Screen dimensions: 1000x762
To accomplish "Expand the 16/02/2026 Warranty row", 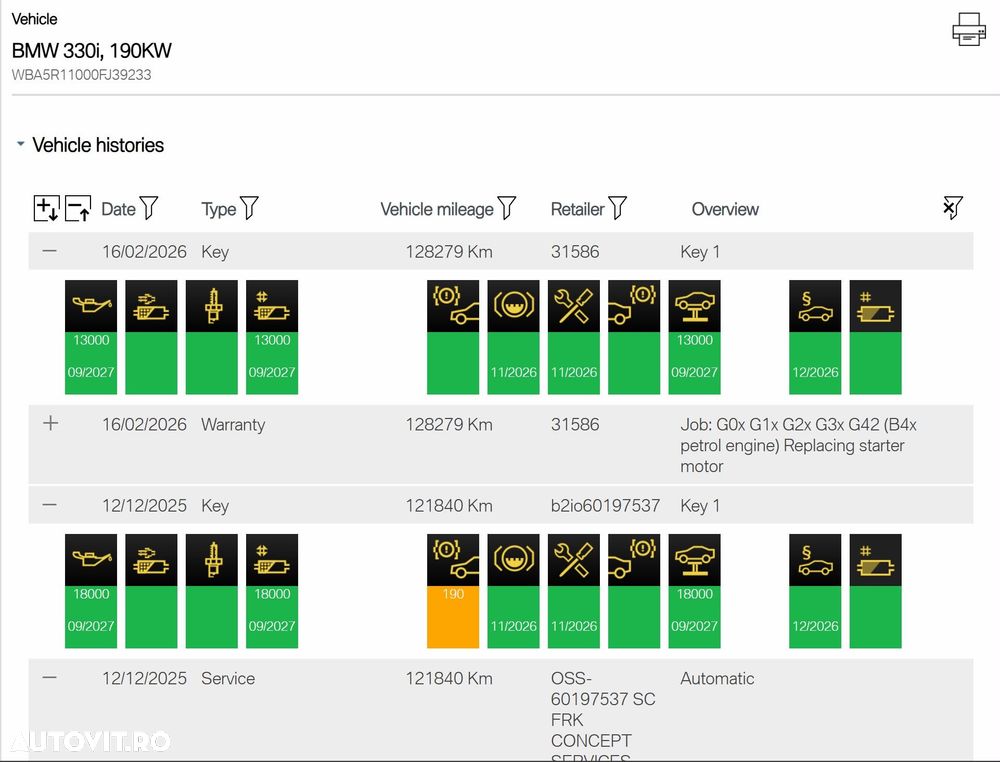I will tap(50, 423).
